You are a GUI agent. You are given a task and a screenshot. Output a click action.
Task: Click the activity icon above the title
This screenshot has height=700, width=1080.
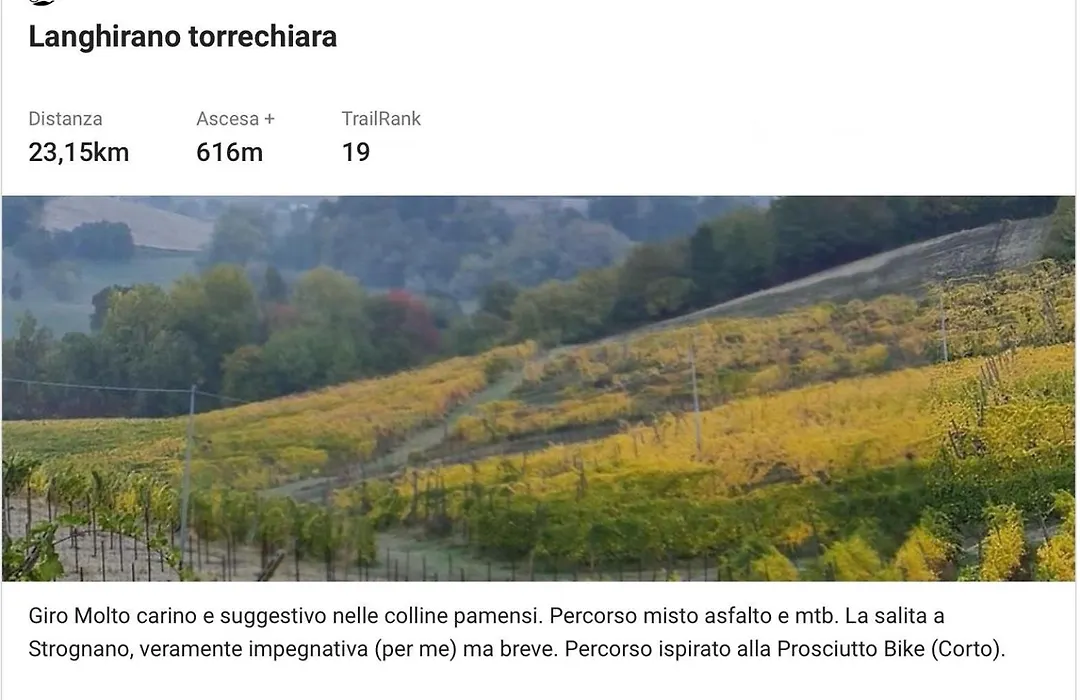click(43, 2)
